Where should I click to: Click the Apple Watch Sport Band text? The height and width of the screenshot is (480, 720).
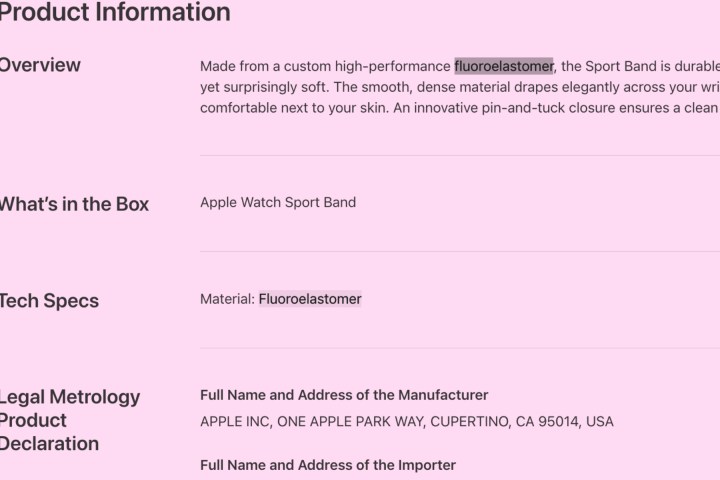tap(278, 203)
